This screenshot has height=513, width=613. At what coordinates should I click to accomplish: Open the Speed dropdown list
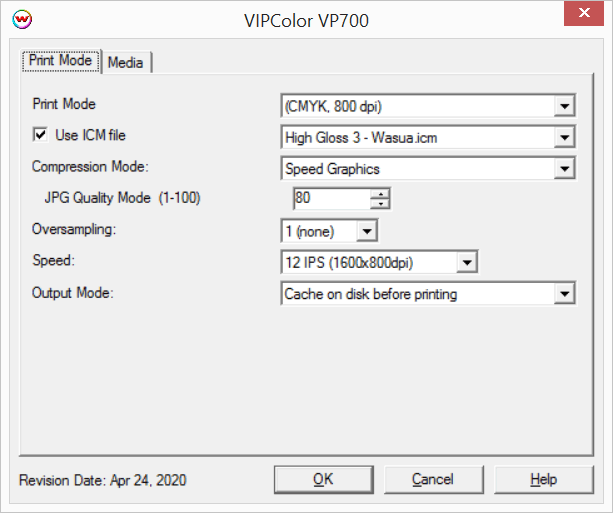[467, 262]
